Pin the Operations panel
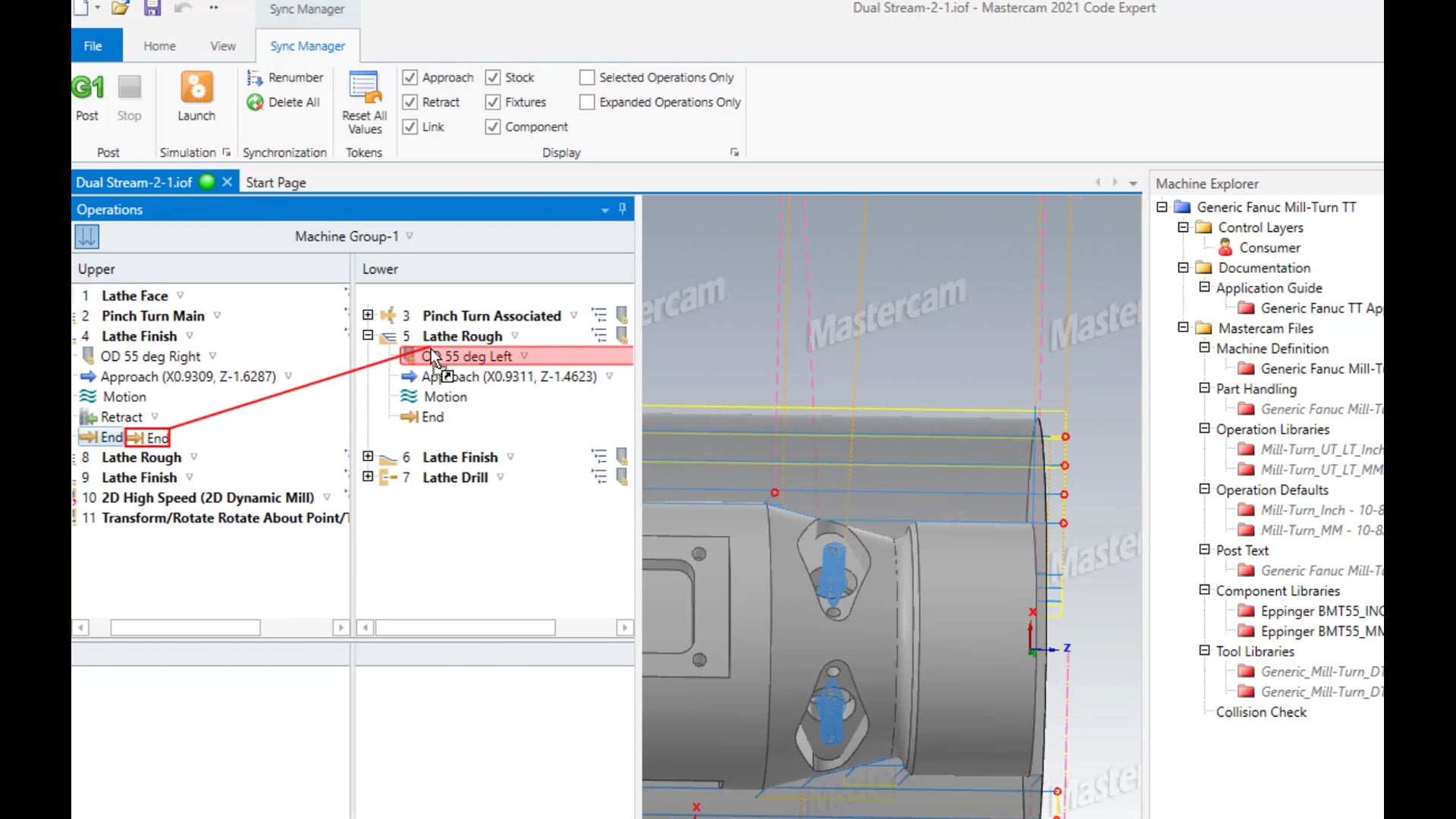The height and width of the screenshot is (819, 1456). (623, 209)
